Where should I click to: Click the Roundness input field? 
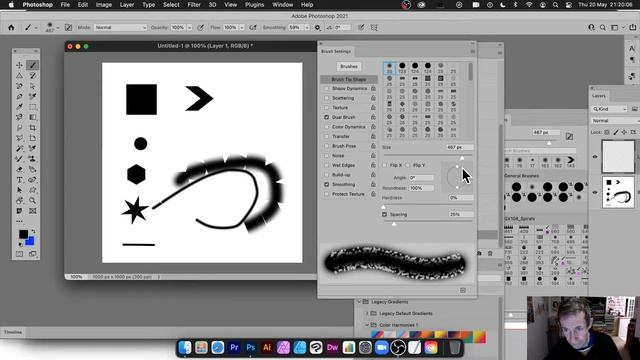(421, 188)
